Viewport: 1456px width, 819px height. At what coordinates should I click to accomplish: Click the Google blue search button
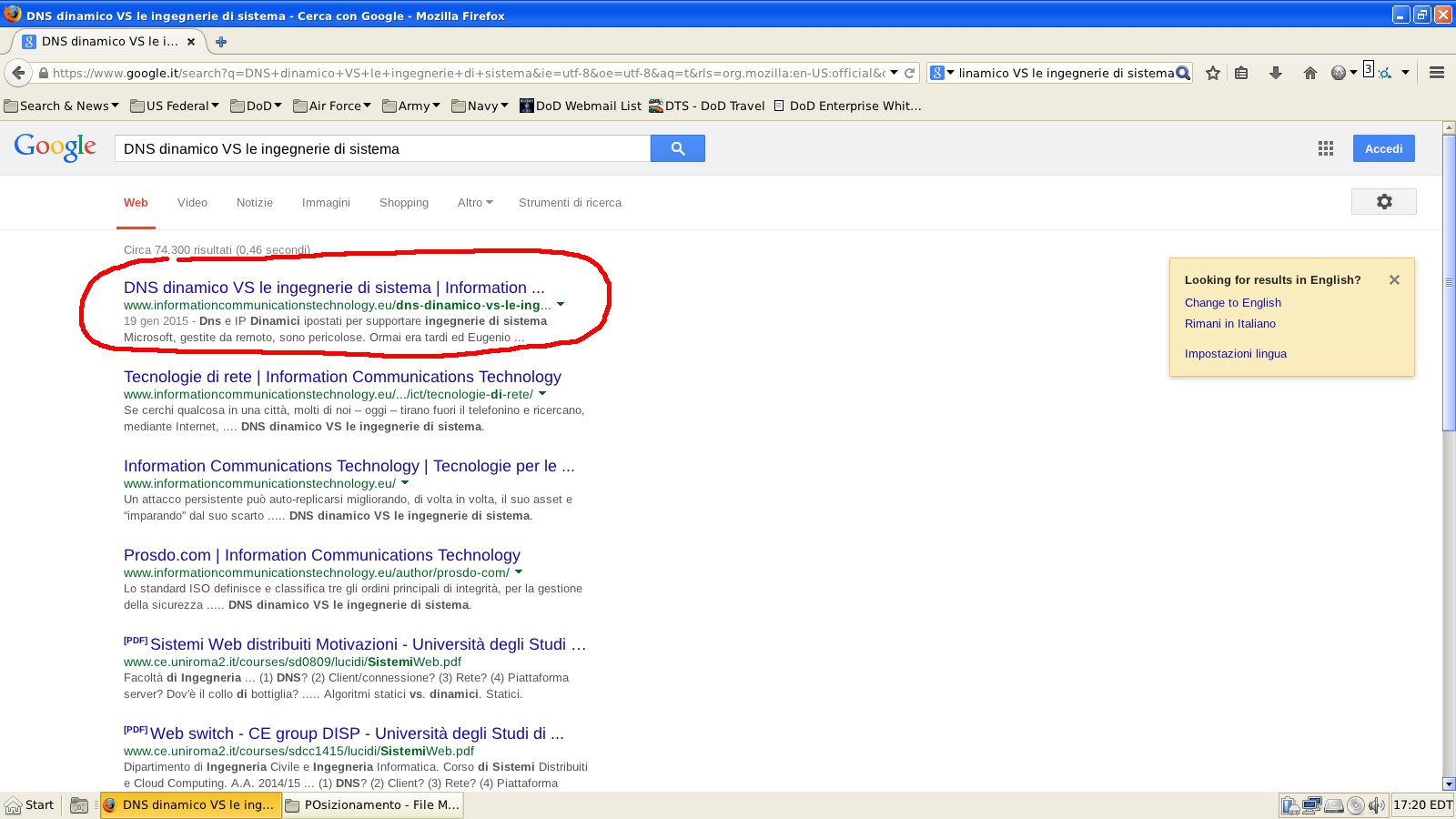[x=678, y=148]
